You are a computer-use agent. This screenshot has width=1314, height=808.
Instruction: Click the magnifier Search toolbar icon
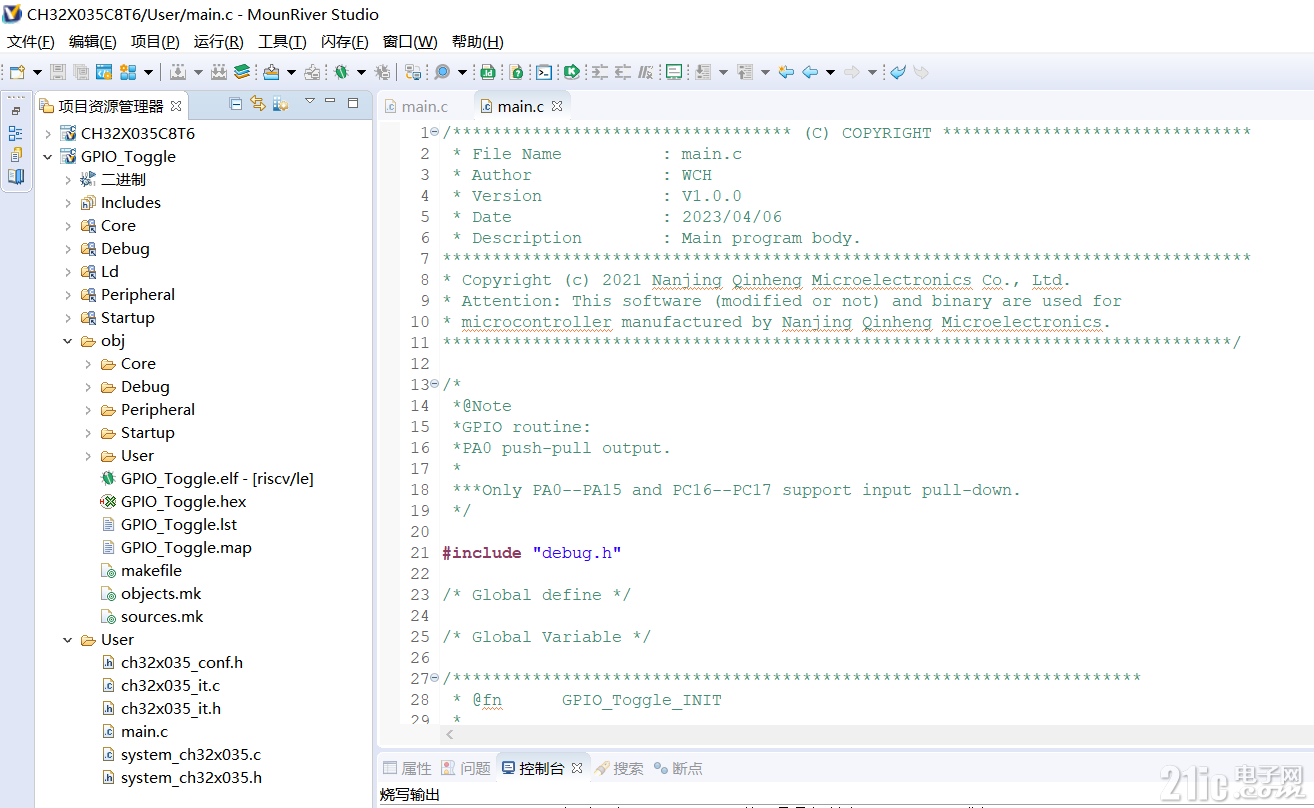(x=442, y=72)
